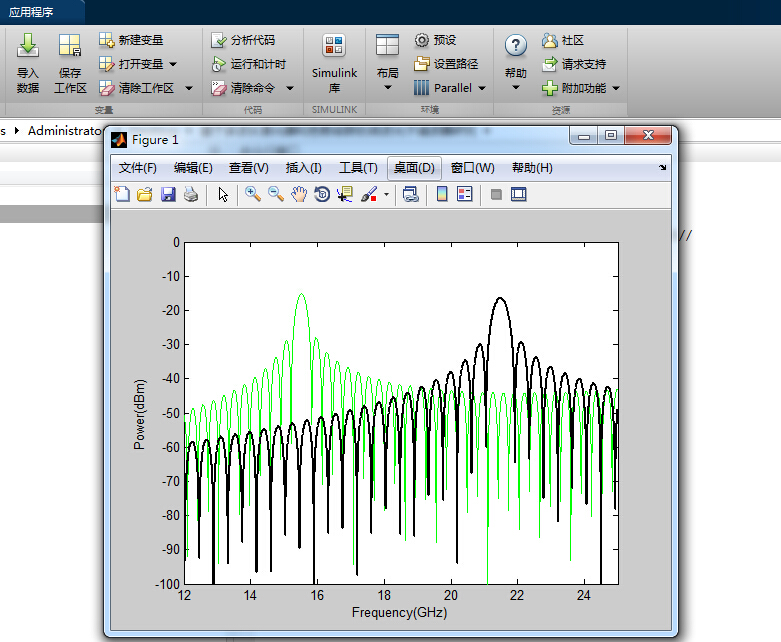The height and width of the screenshot is (642, 781).
Task: Toggle Insert Colorbar icon
Action: (x=442, y=194)
